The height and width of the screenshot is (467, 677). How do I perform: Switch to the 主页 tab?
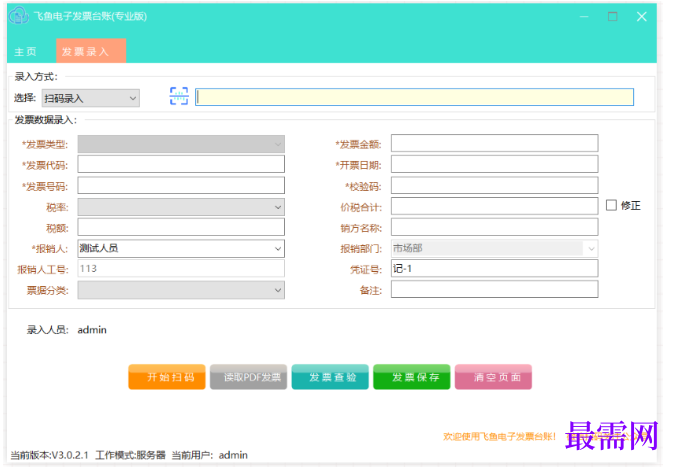click(25, 52)
